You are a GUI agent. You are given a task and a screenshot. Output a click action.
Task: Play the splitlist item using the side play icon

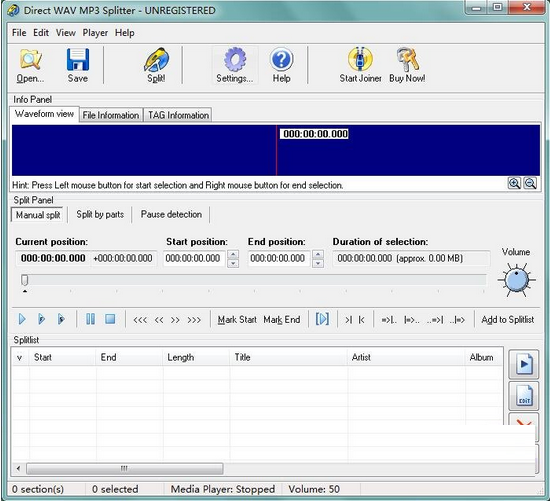[524, 364]
